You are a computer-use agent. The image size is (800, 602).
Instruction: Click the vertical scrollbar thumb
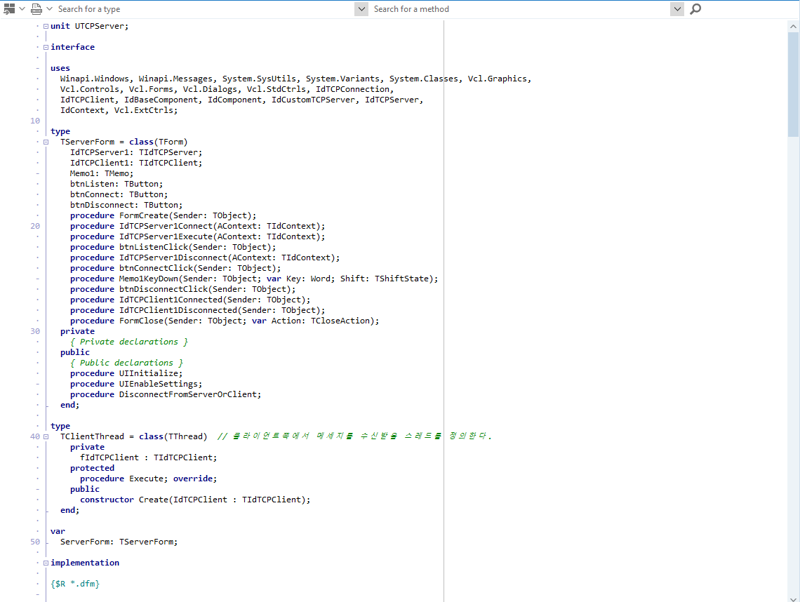pyautogui.click(x=793, y=84)
